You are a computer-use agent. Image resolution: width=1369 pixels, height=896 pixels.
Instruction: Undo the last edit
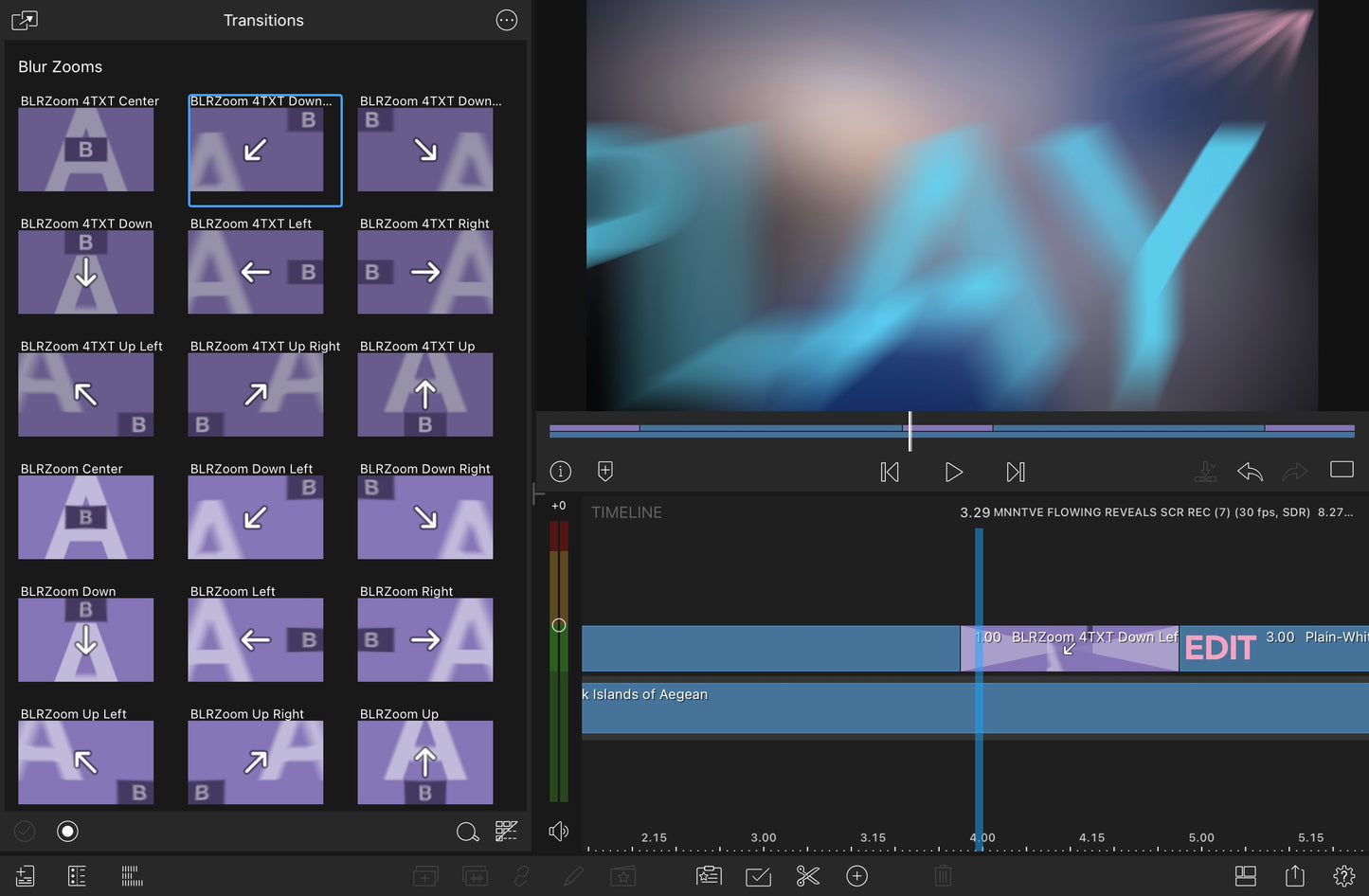[x=1250, y=472]
